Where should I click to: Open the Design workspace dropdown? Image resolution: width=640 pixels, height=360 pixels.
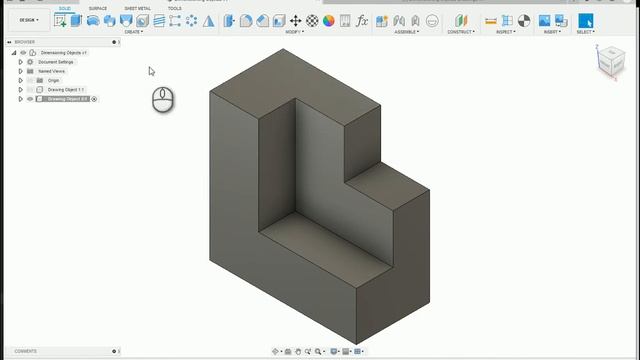[29, 20]
